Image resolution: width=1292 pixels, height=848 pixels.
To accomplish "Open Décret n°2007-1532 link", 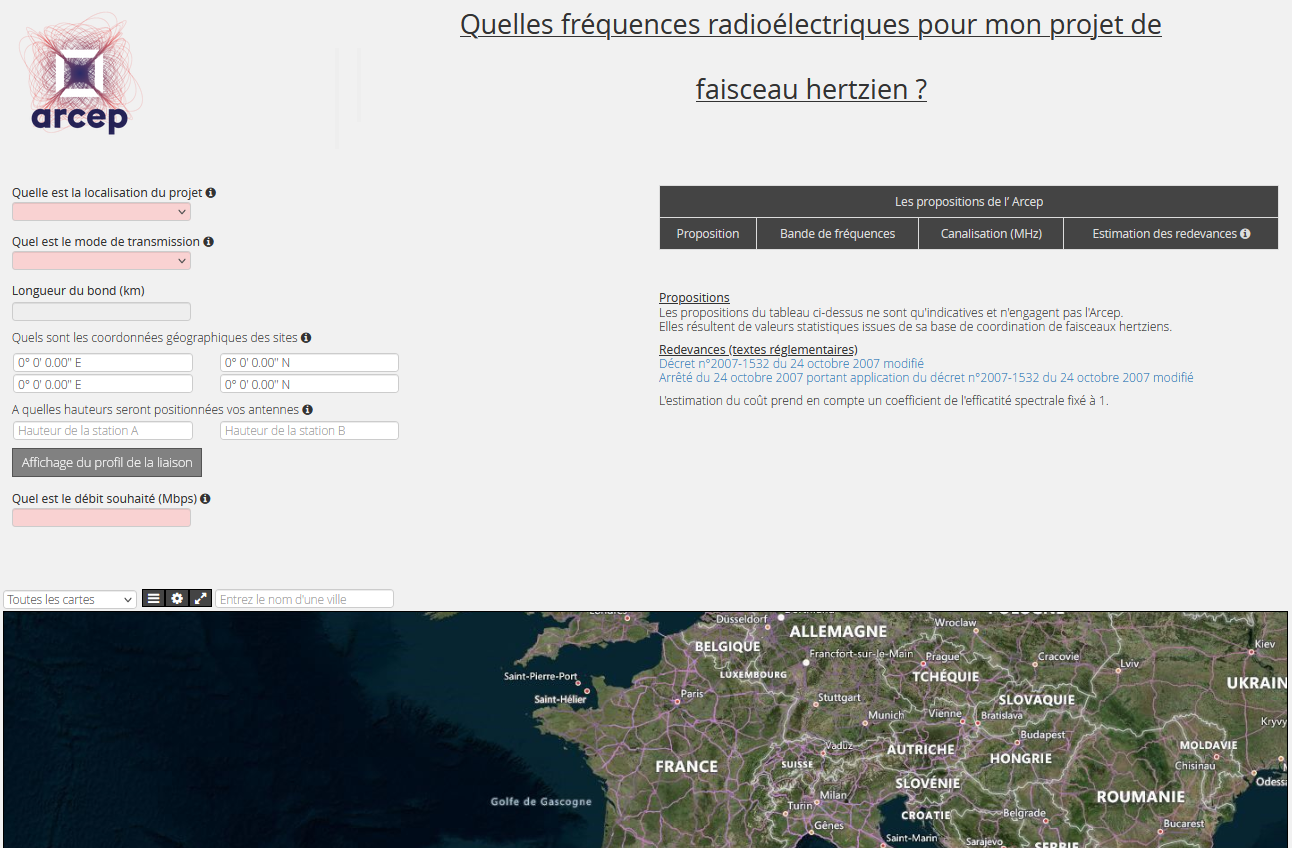I will [791, 364].
